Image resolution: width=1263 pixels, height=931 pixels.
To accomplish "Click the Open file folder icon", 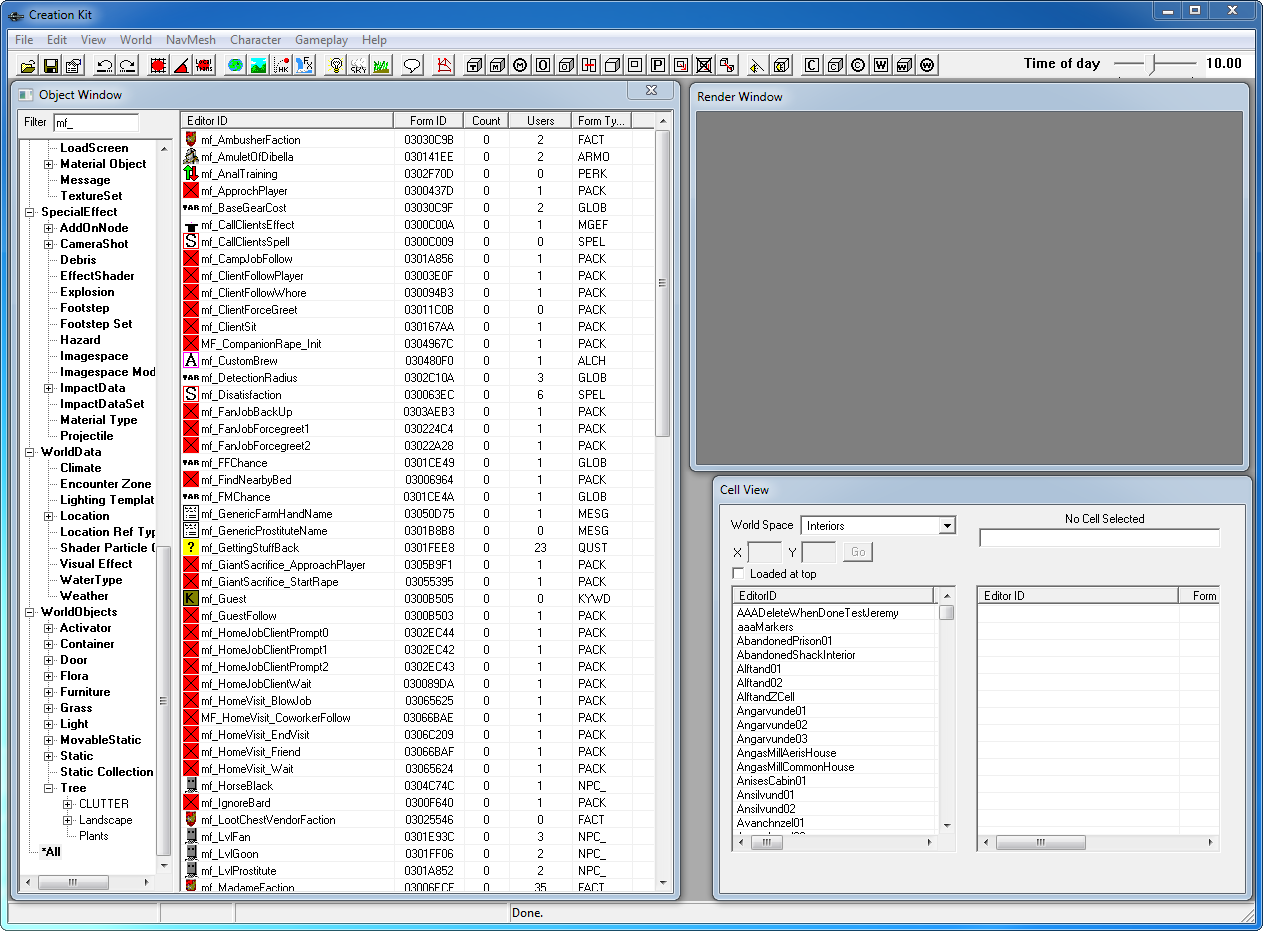I will tap(28, 66).
